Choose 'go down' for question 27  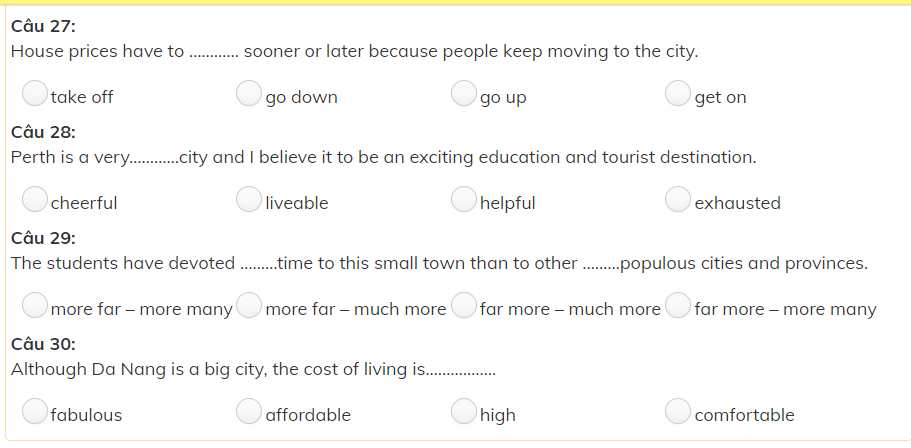pos(249,94)
